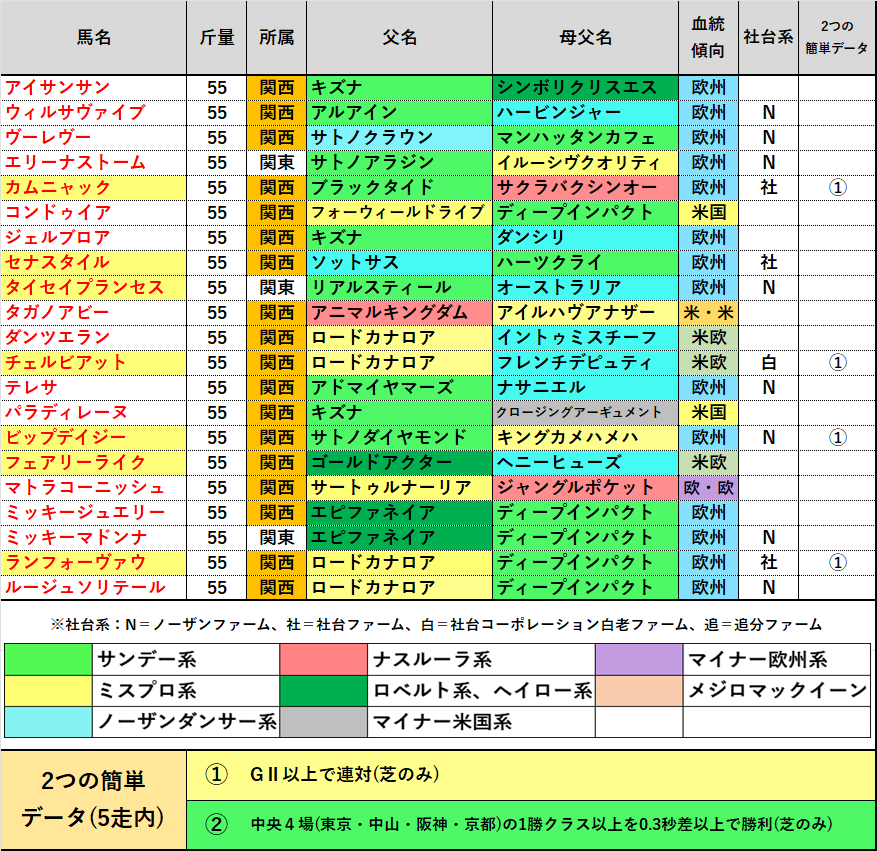Select horse name パラディレーヌ

[93, 413]
